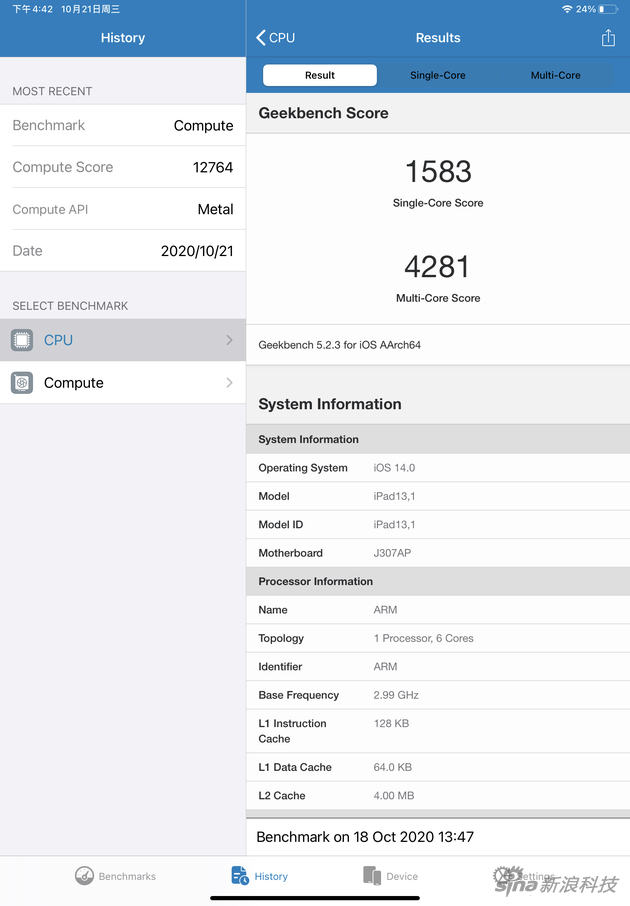This screenshot has height=906, width=630.
Task: Tap the CPU chip icon in sidebar
Action: pos(22,340)
